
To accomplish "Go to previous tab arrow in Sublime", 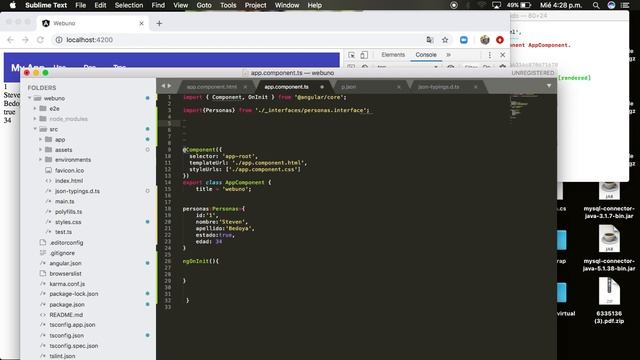I will click(163, 86).
